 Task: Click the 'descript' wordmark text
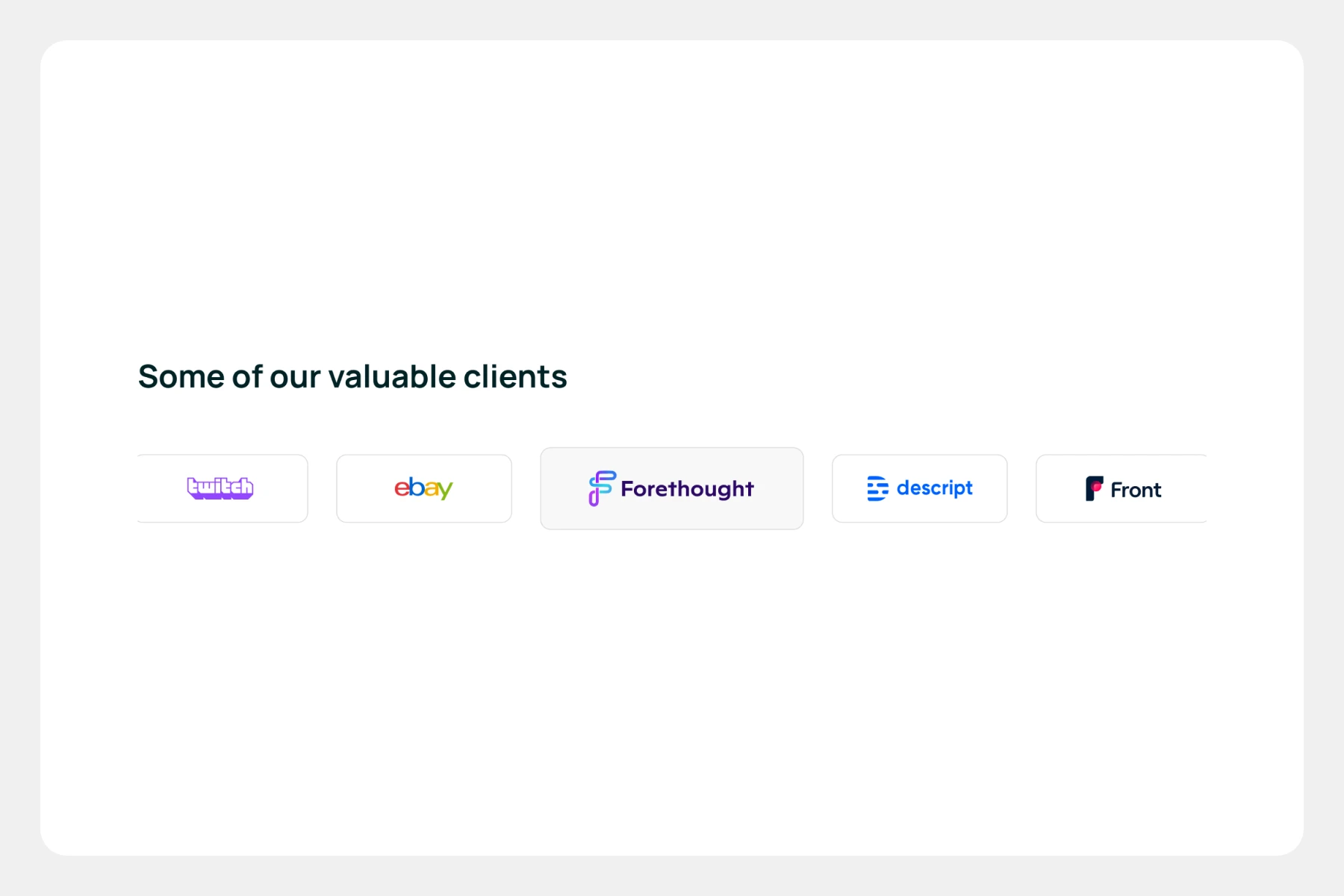[x=935, y=488]
